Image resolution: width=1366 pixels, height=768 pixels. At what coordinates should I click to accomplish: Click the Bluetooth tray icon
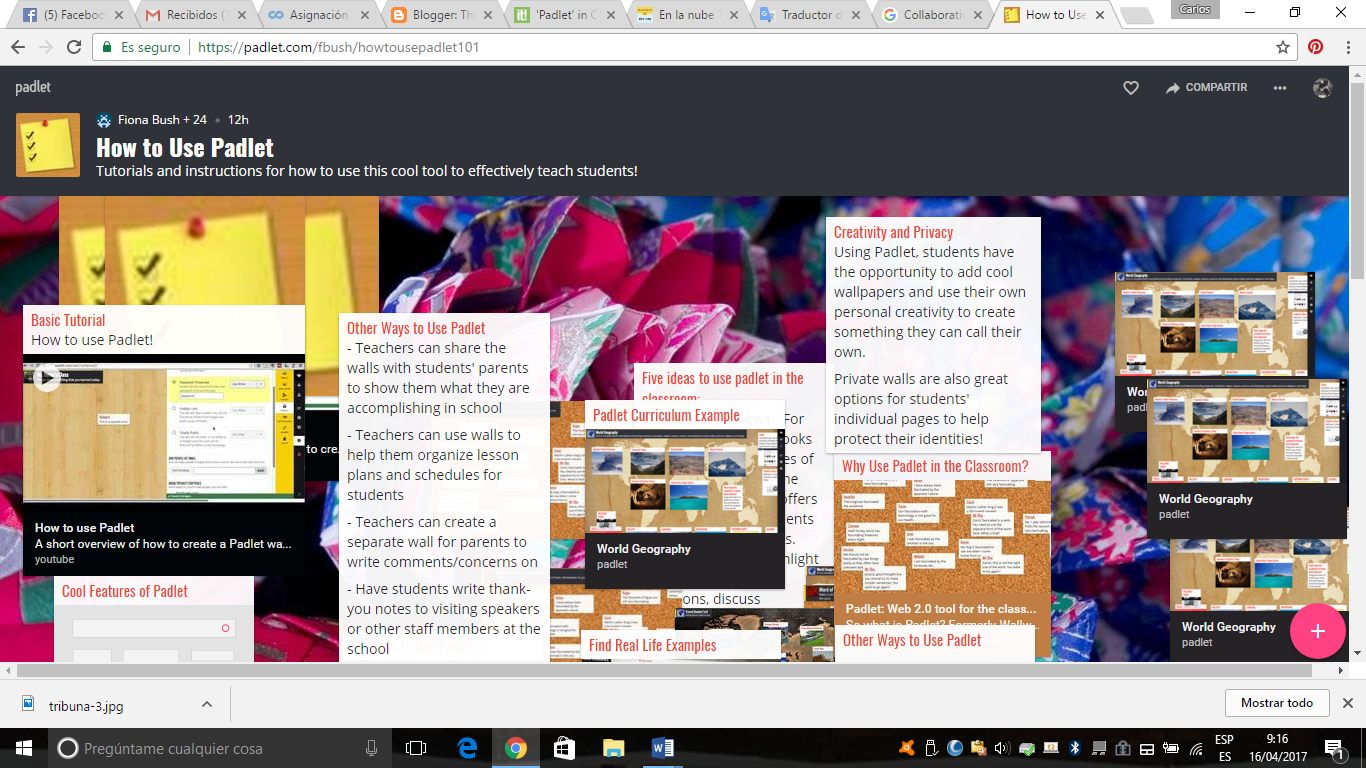(1075, 748)
